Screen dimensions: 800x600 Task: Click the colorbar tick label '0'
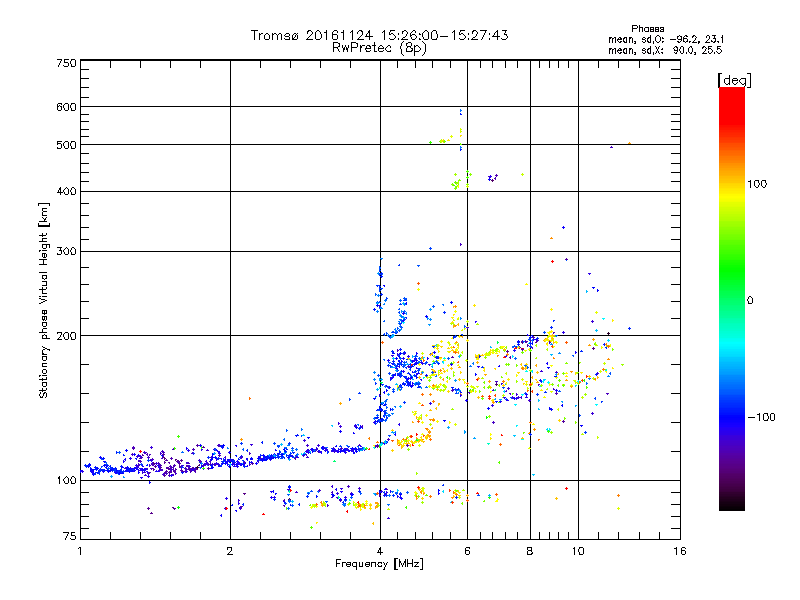[749, 301]
